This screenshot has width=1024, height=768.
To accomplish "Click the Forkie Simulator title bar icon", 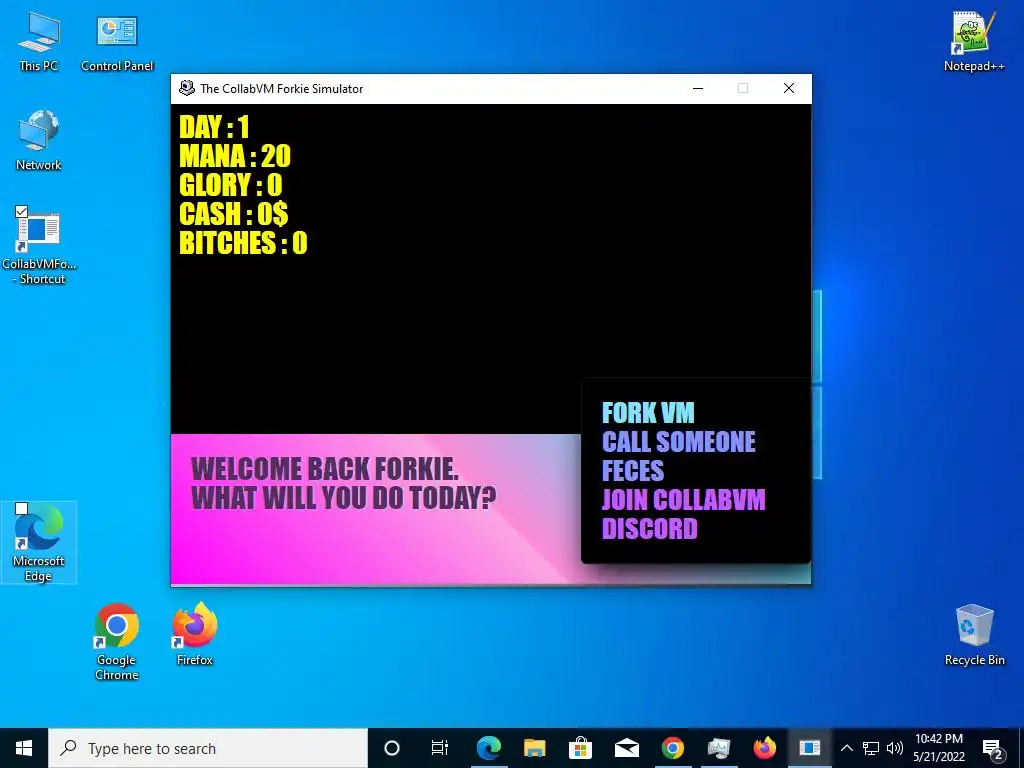I will click(187, 88).
